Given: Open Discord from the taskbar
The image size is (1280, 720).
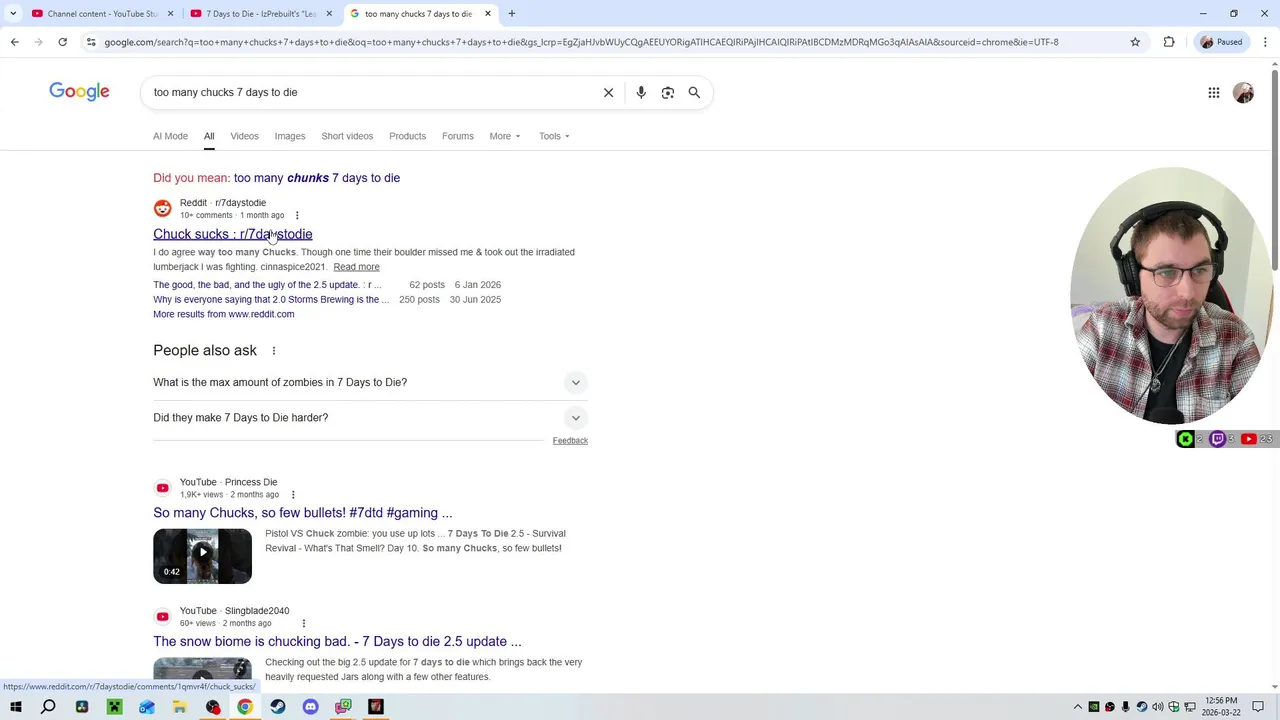Looking at the screenshot, I should [x=310, y=707].
